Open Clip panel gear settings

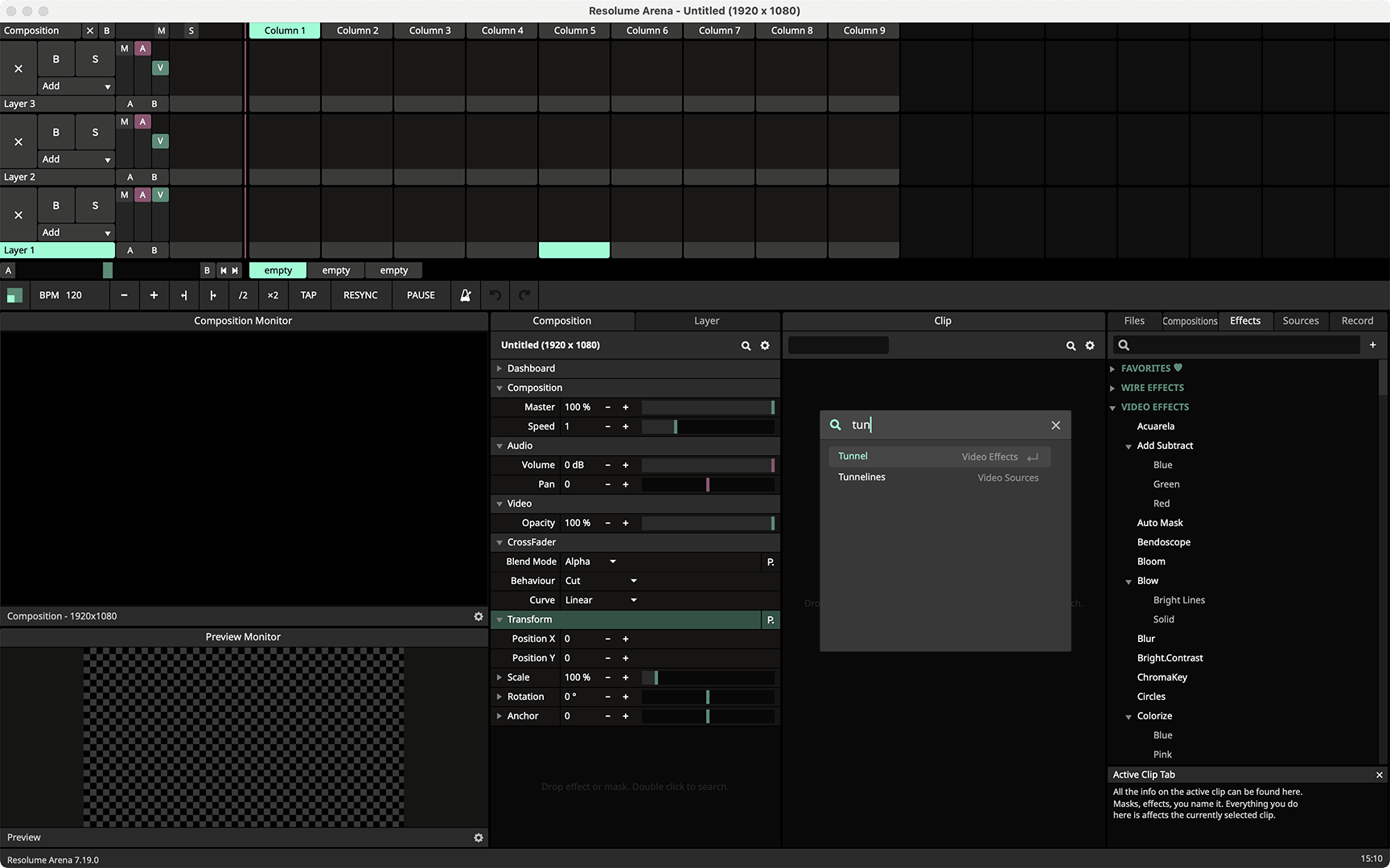tap(1090, 345)
